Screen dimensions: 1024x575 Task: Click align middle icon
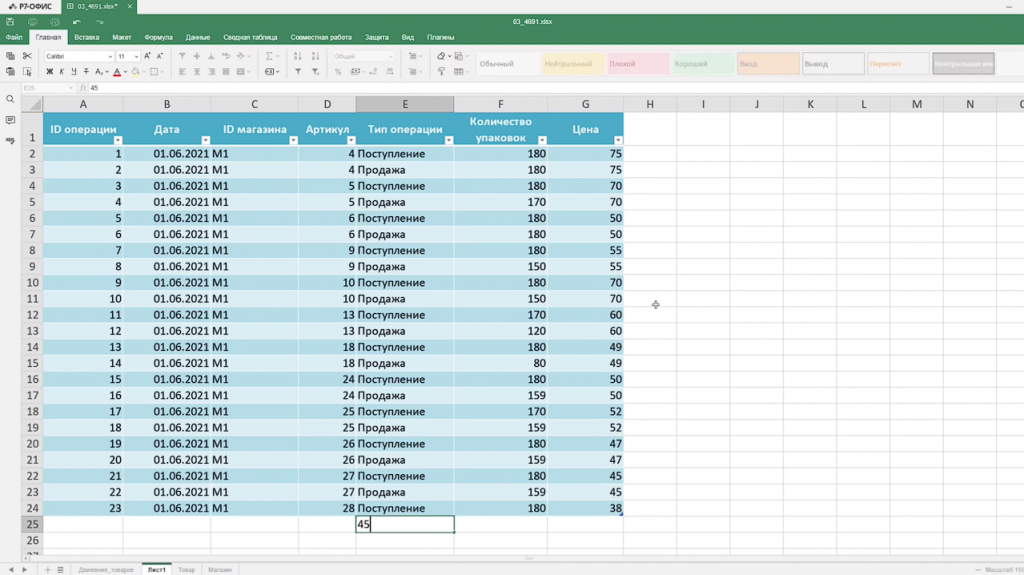pyautogui.click(x=197, y=56)
